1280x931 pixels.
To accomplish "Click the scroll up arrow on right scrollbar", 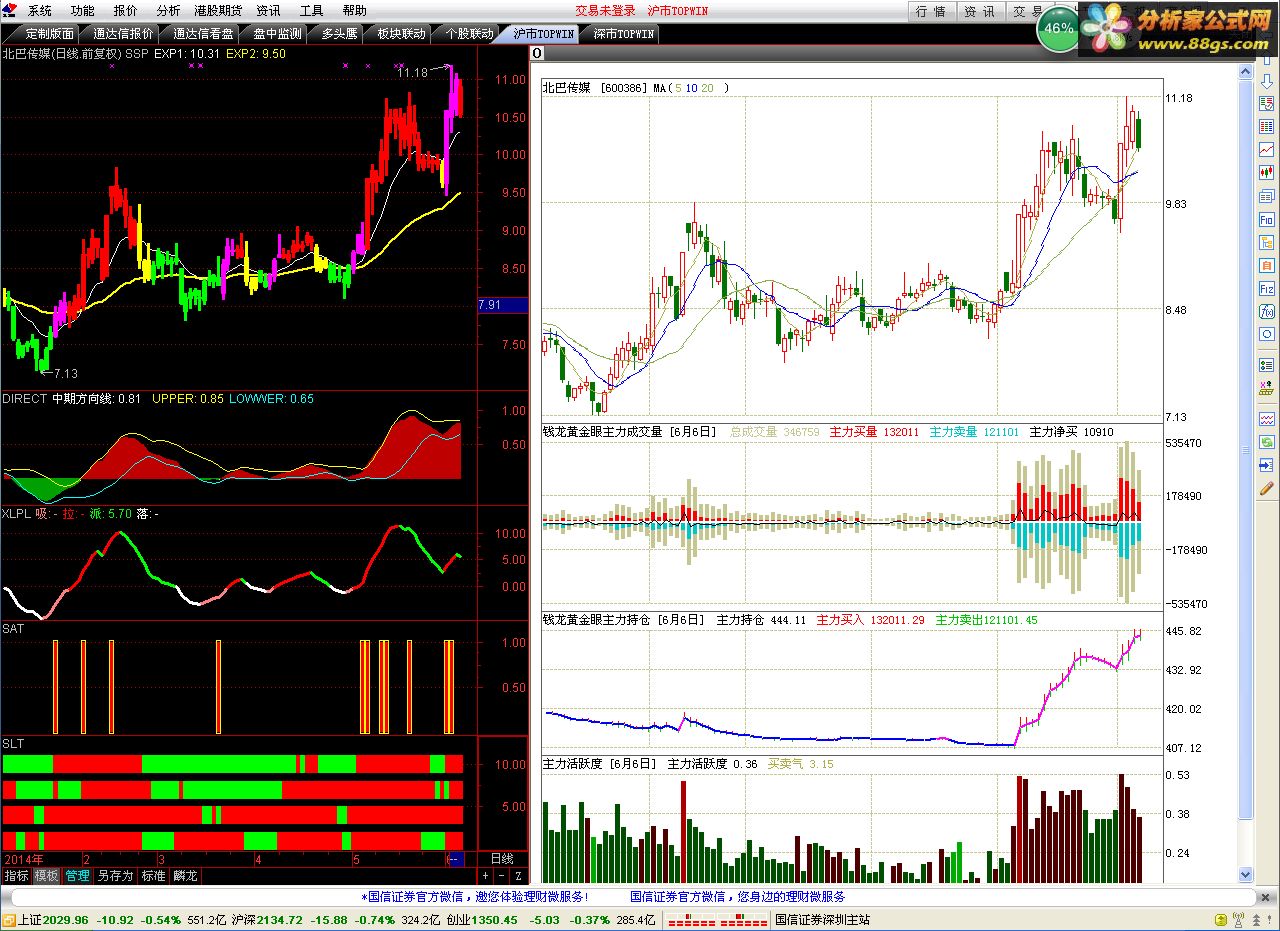I will [x=1245, y=73].
